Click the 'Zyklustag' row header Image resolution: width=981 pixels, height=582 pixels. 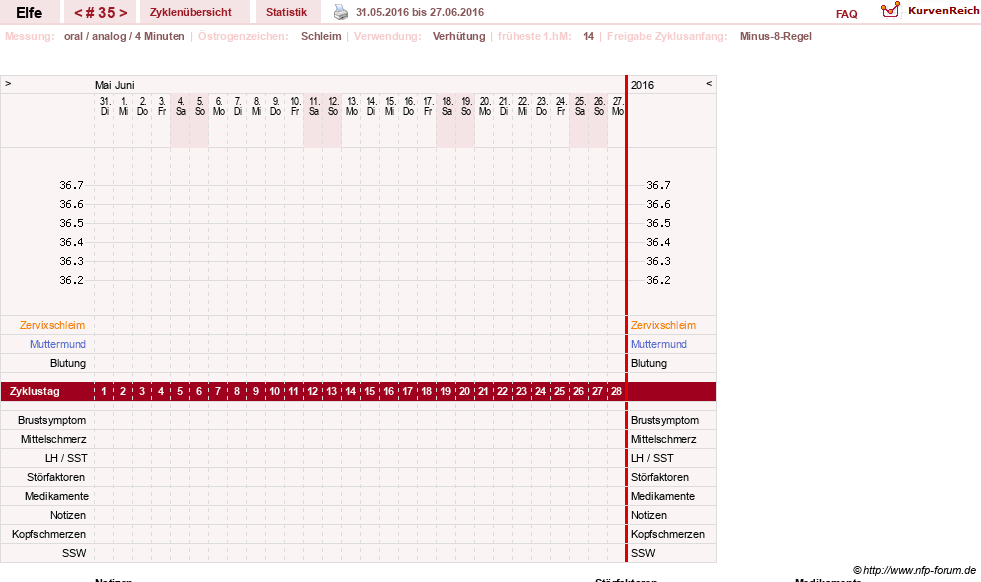(x=35, y=391)
